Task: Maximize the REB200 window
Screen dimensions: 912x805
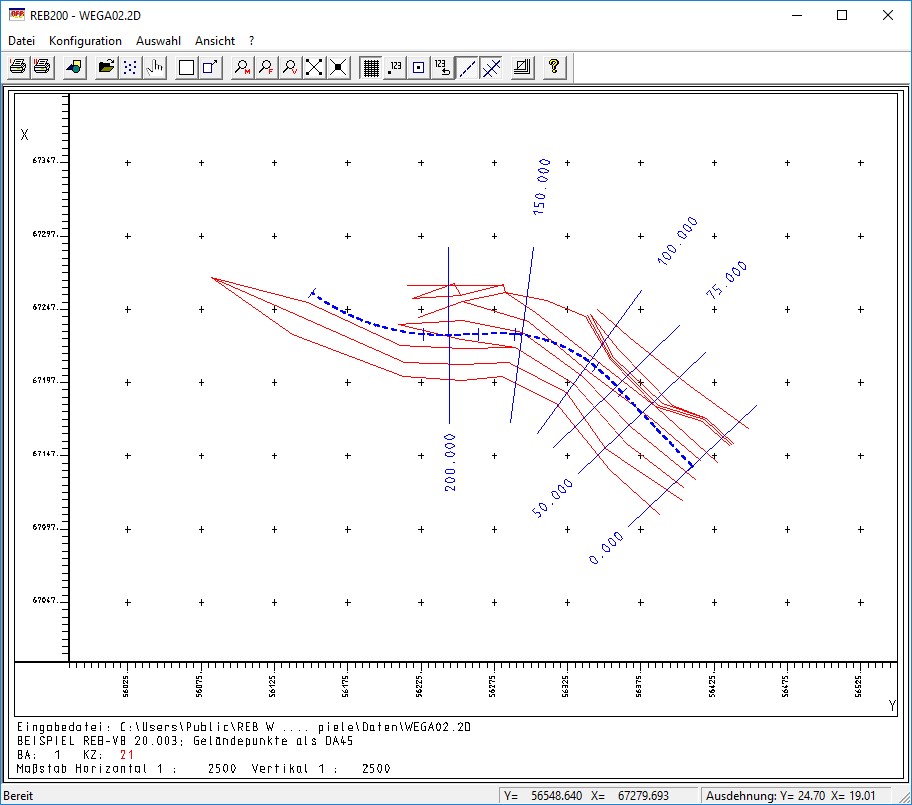Action: [842, 16]
